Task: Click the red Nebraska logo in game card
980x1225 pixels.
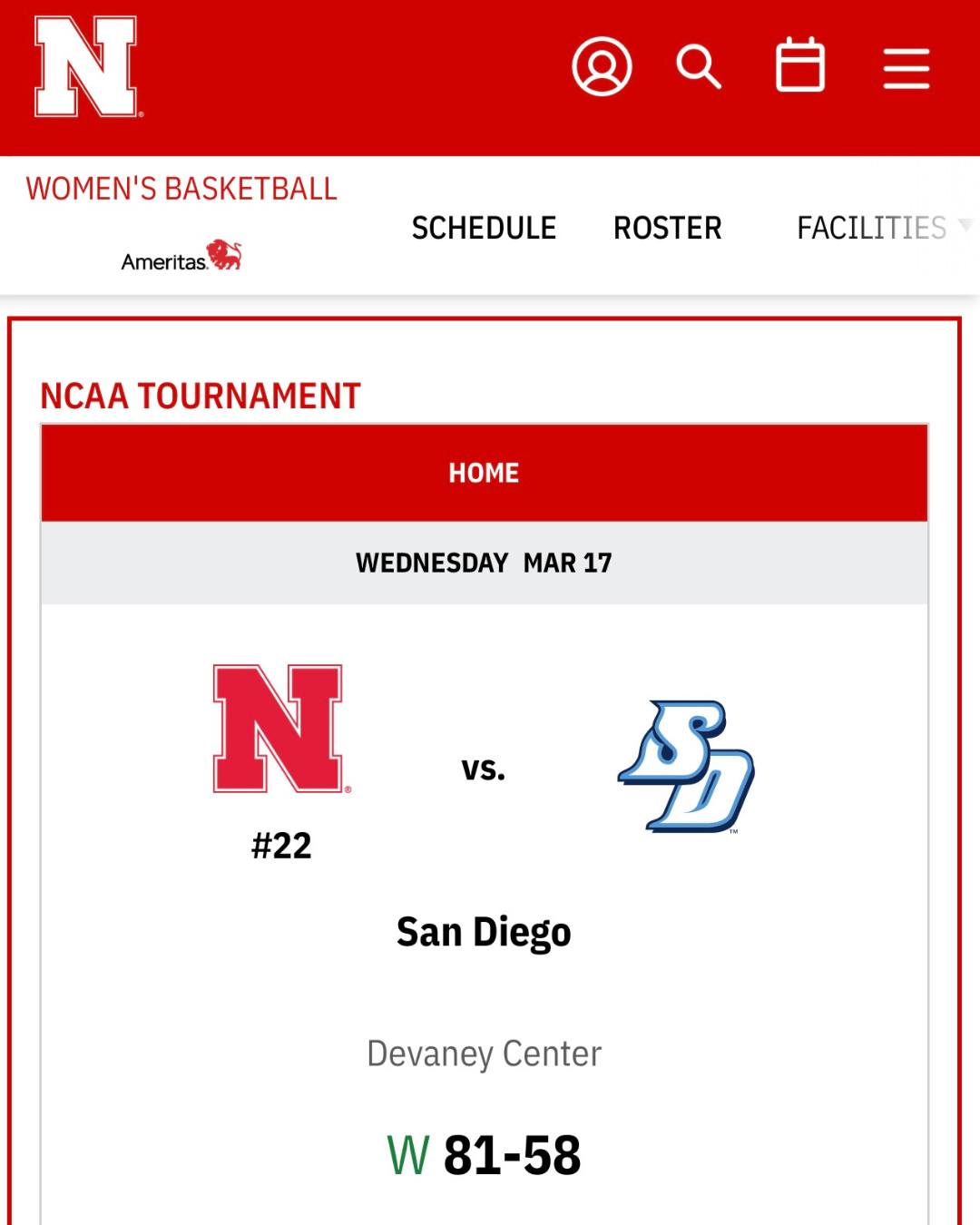Action: point(279,729)
